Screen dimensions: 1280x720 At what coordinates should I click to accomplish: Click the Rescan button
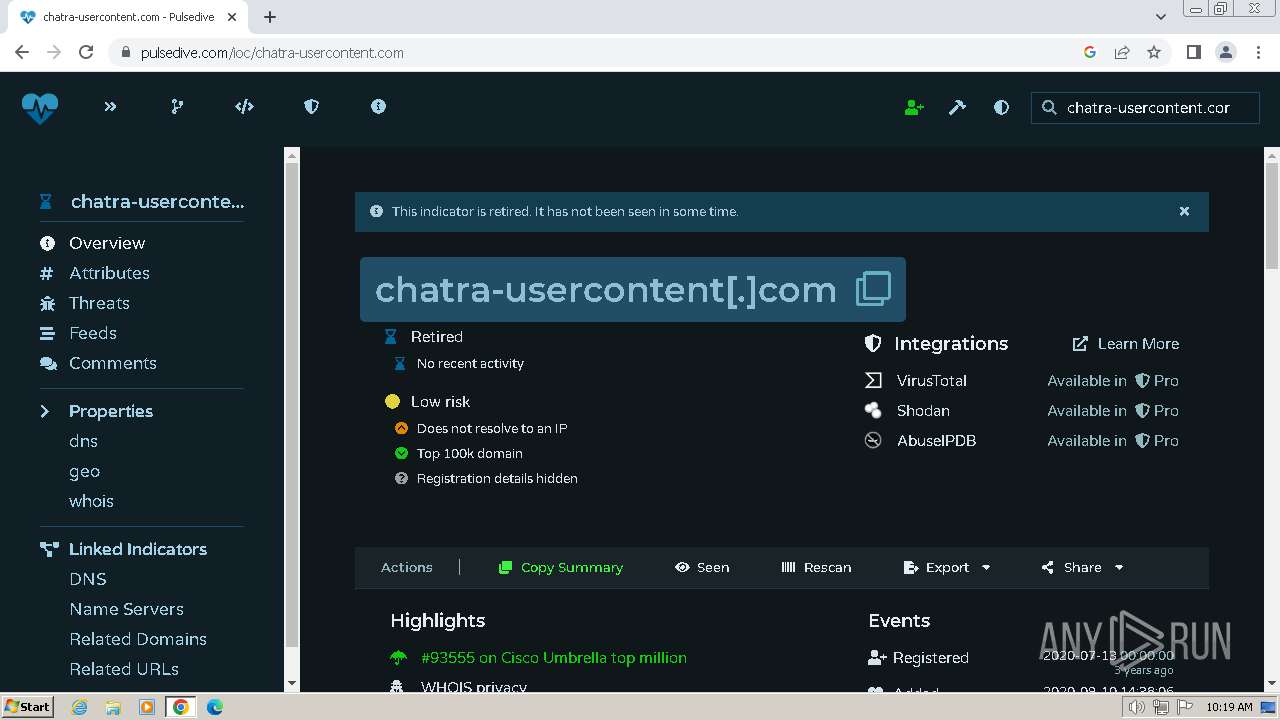(816, 567)
